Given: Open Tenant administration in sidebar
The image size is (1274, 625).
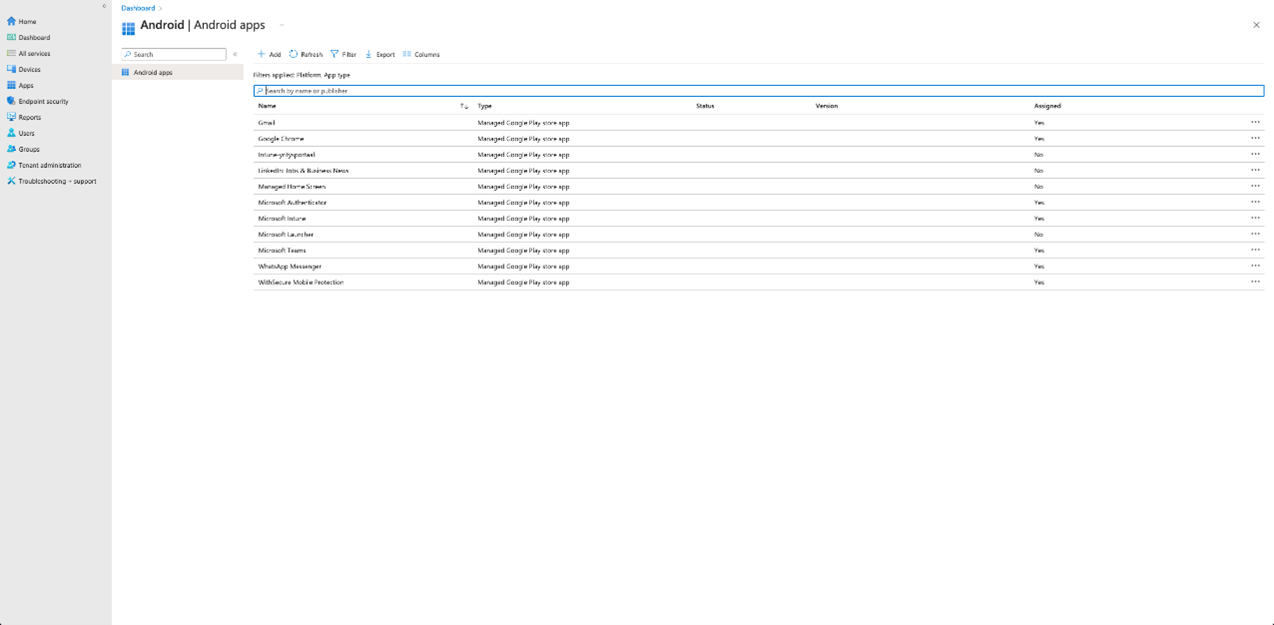Looking at the screenshot, I should 49,165.
